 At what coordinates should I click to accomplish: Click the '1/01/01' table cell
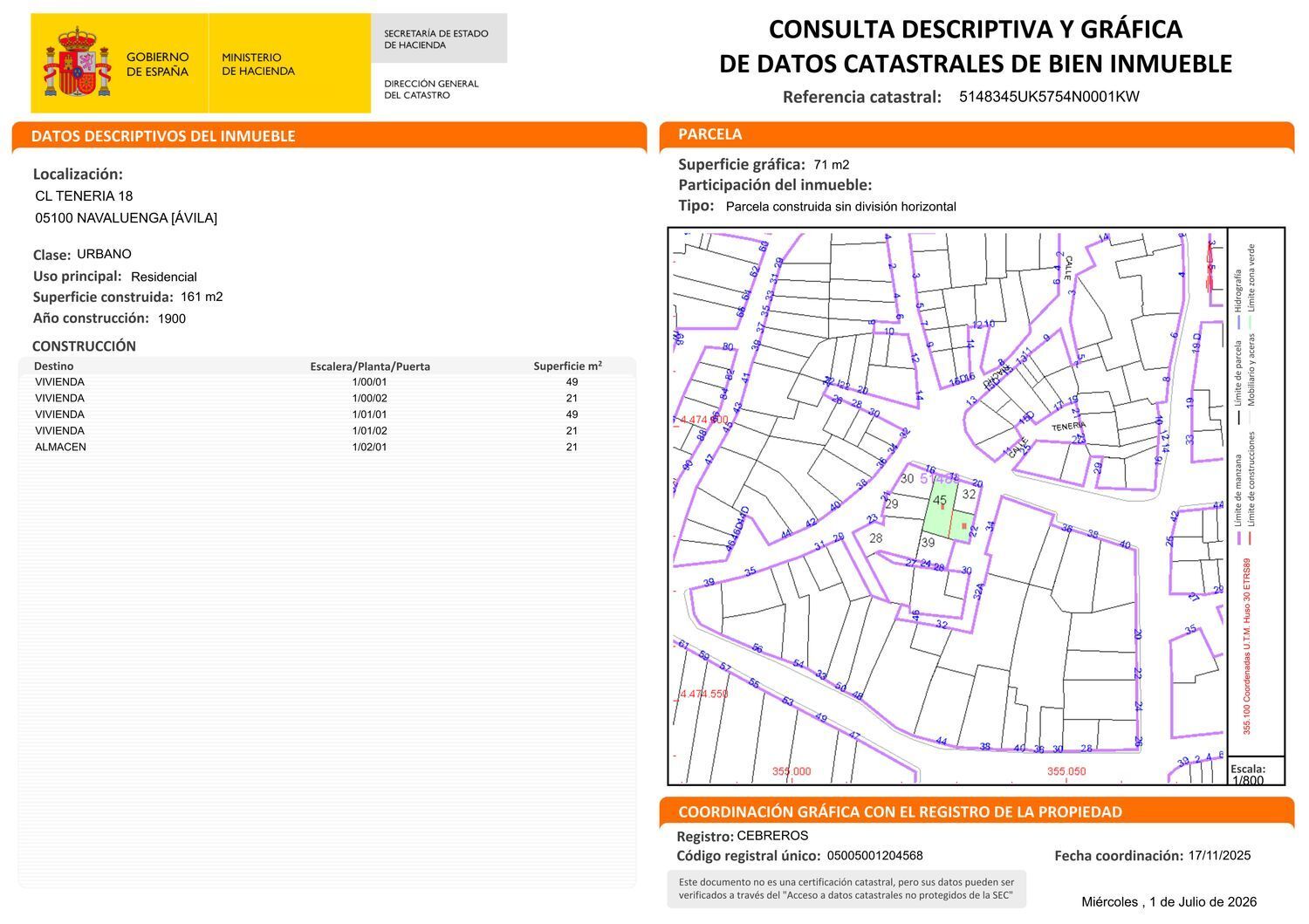(x=369, y=414)
